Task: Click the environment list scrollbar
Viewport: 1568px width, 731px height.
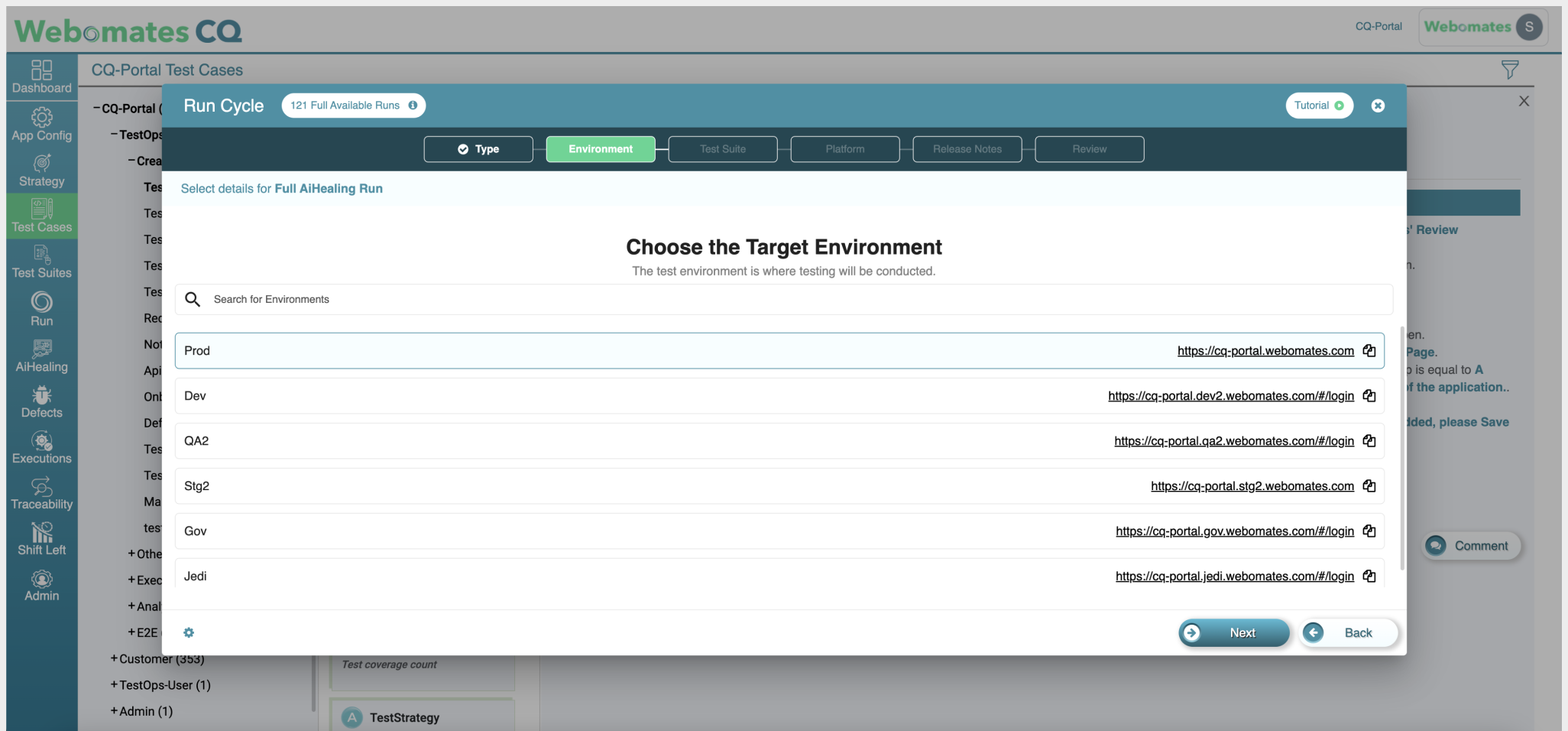Action: point(1401,448)
